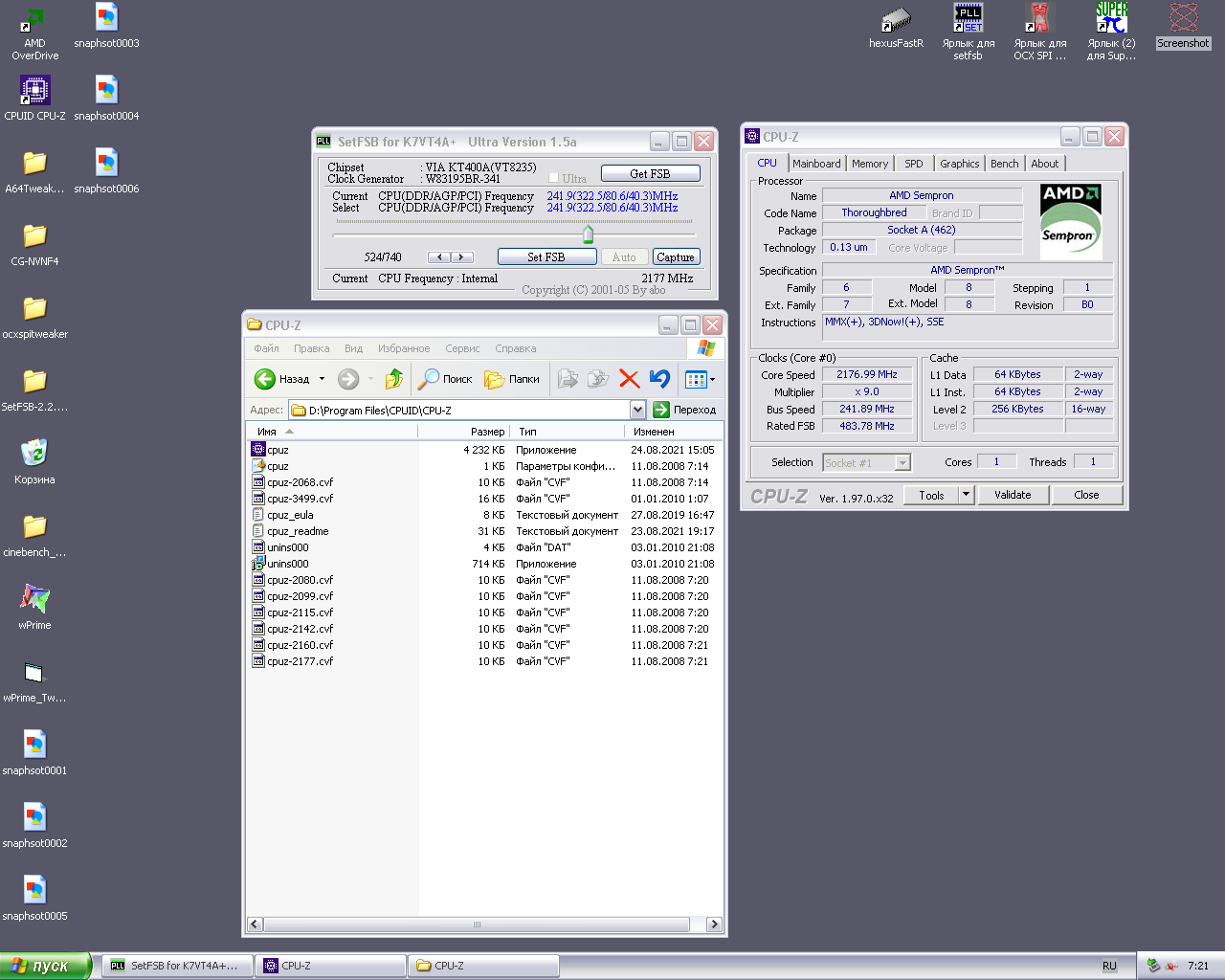Click the RU language indicator in taskbar

1109,966
